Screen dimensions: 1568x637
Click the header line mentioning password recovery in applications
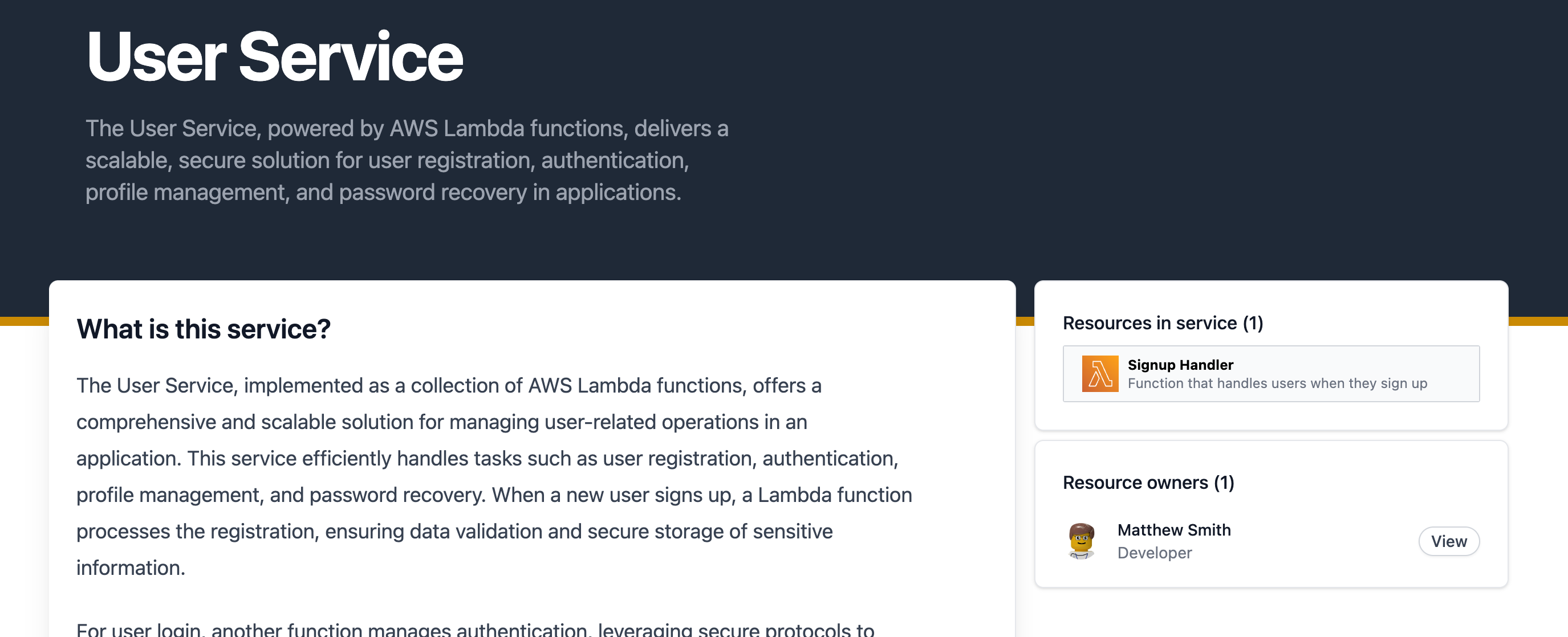pyautogui.click(x=383, y=192)
